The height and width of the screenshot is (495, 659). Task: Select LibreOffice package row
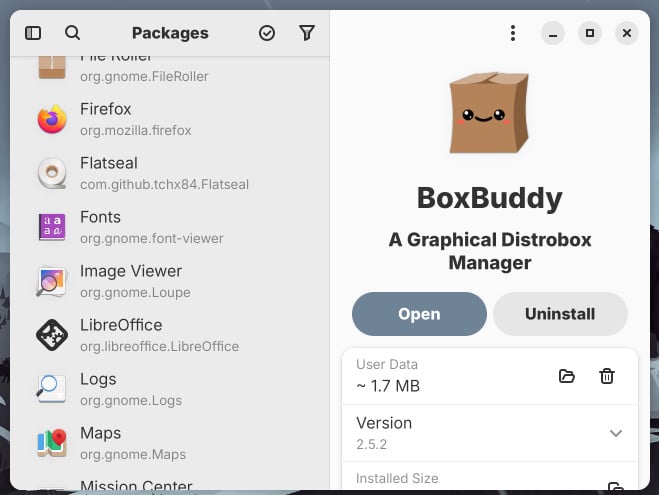(170, 335)
